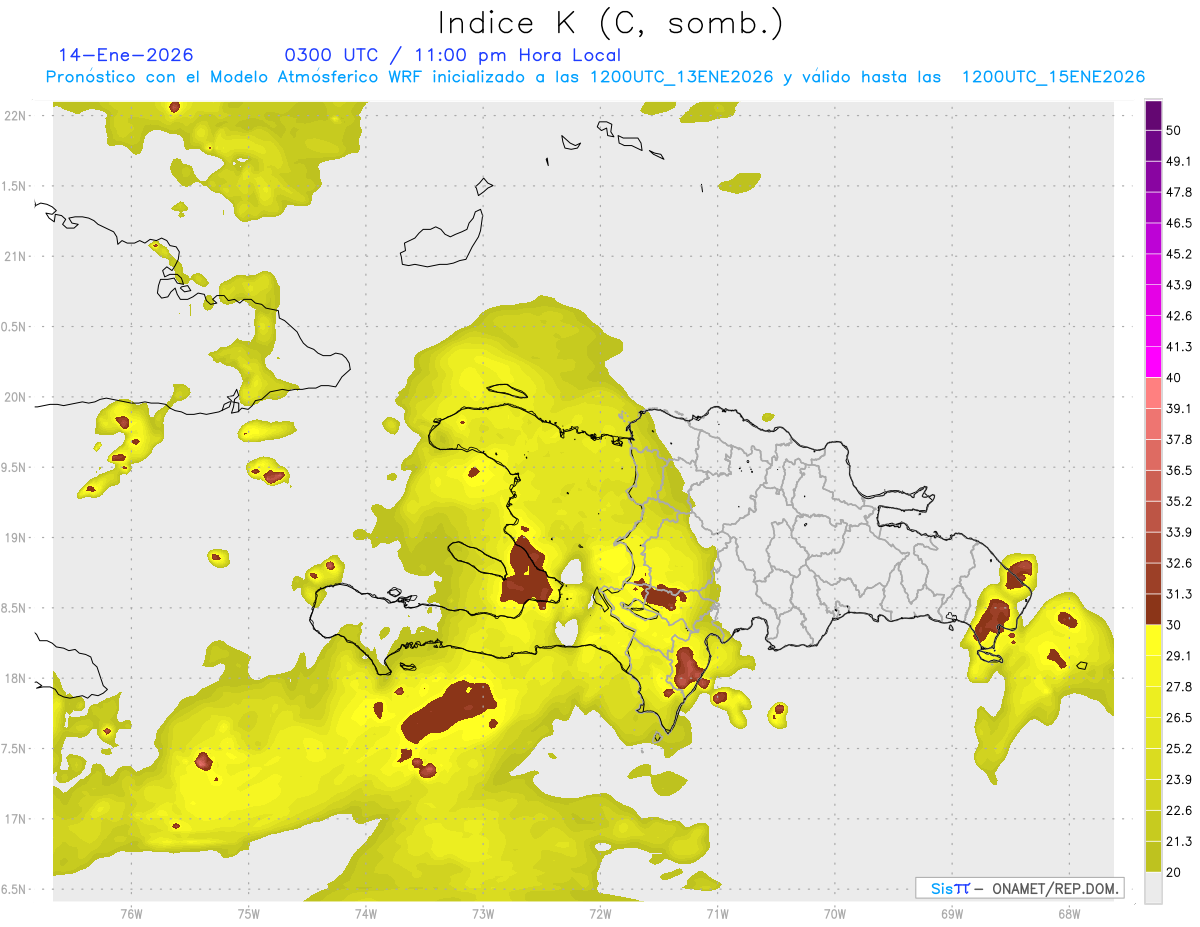The height and width of the screenshot is (927, 1200).
Task: Click the "50" colorbar value
Action: point(1174,130)
